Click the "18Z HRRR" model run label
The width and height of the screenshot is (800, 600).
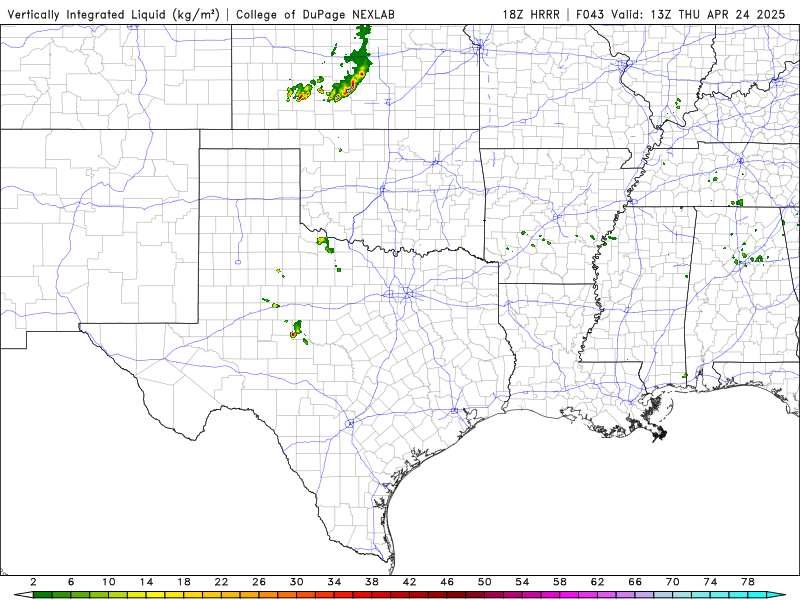coord(531,14)
